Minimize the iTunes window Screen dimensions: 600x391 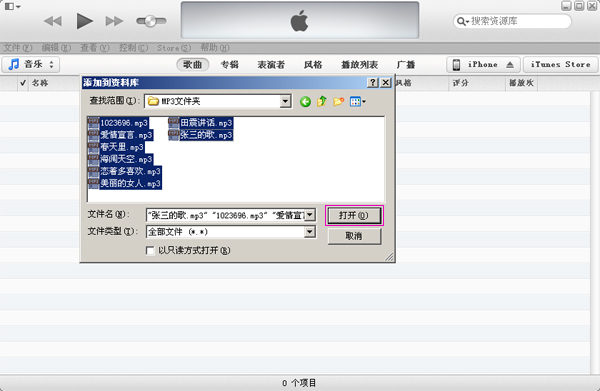click(x=566, y=6)
